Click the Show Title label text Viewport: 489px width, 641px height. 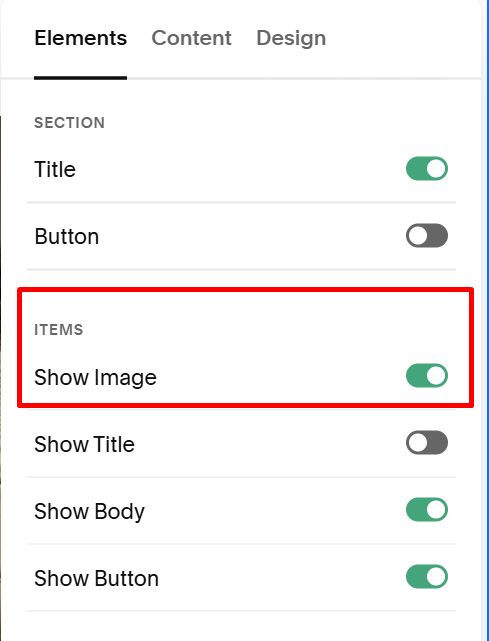(84, 444)
